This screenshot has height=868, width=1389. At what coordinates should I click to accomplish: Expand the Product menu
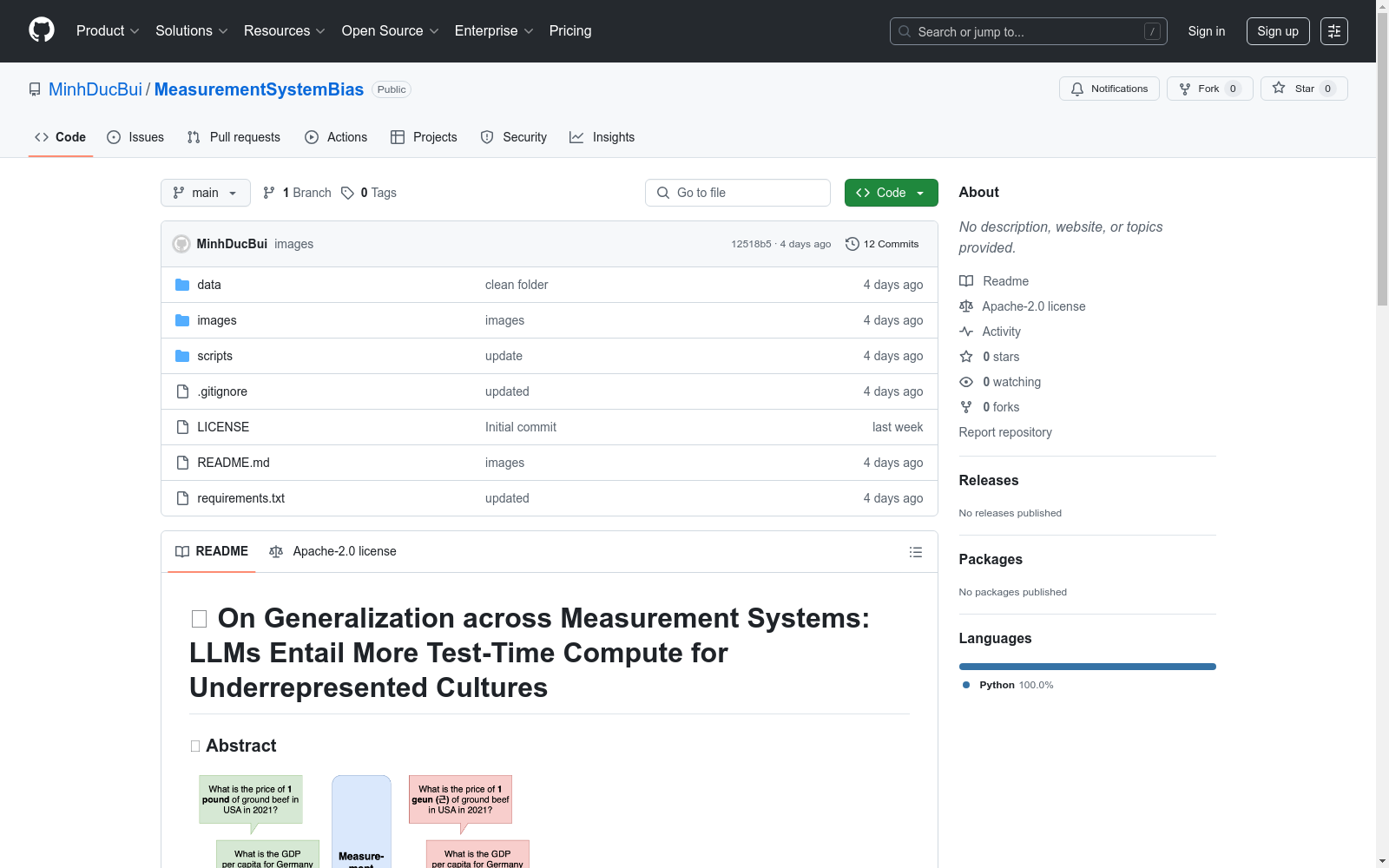108,31
